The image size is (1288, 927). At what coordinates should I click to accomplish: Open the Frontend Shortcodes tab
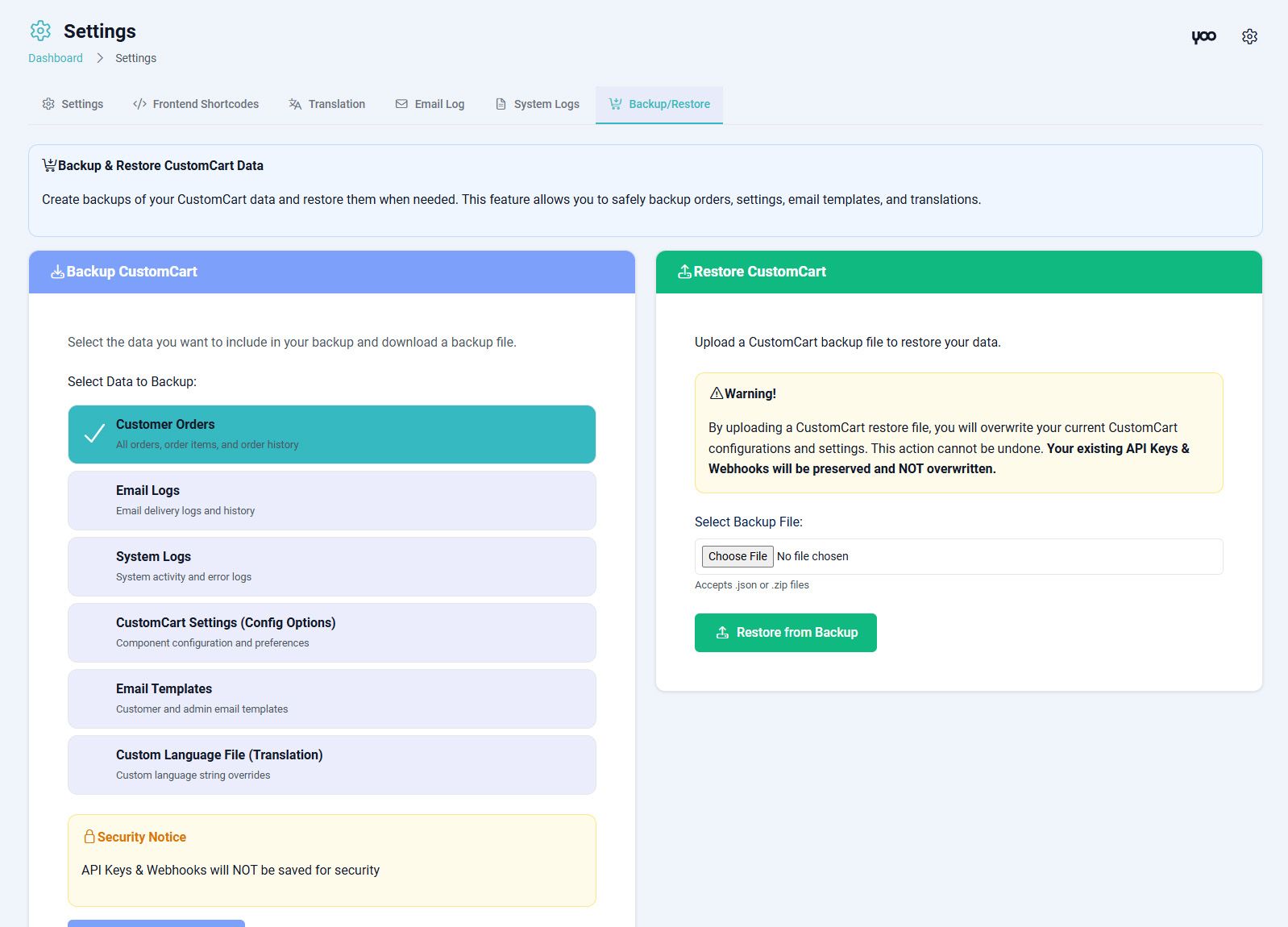[196, 104]
